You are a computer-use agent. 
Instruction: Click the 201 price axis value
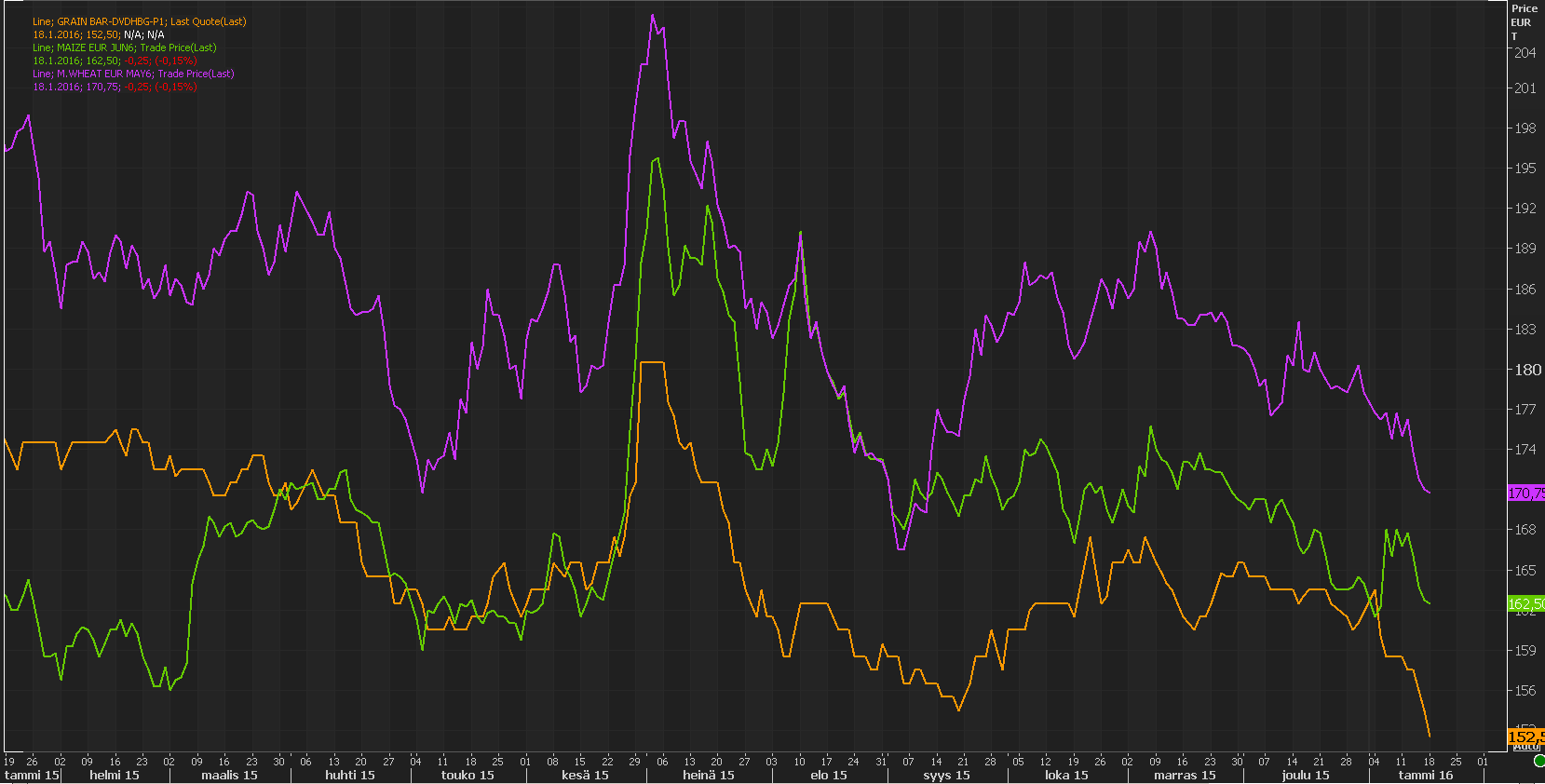tap(1525, 88)
